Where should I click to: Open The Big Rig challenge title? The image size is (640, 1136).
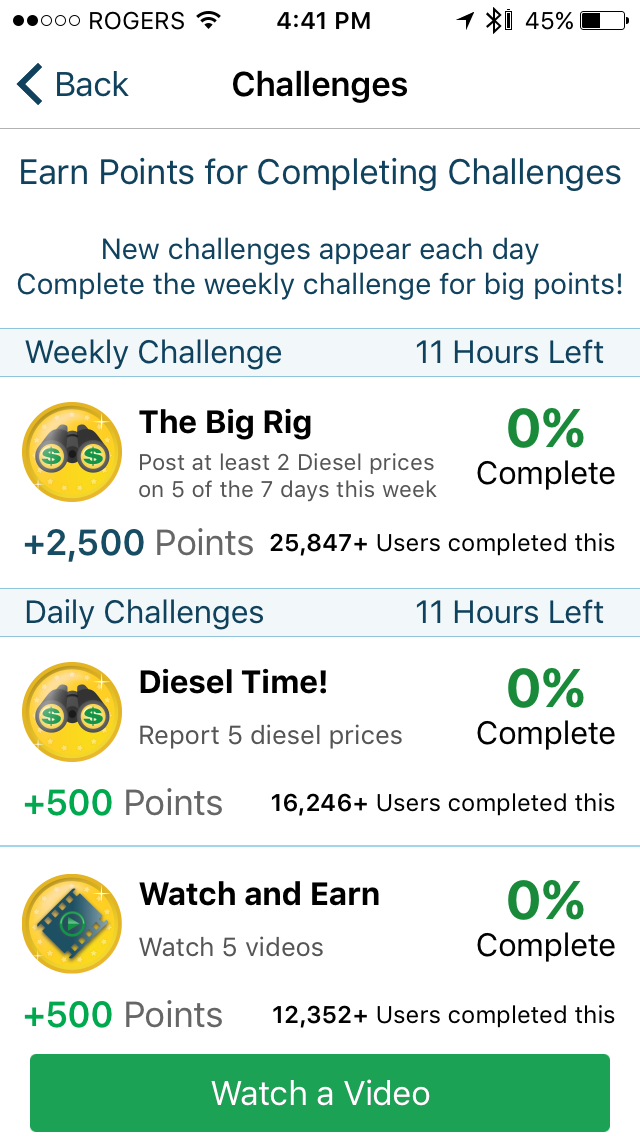tap(225, 423)
